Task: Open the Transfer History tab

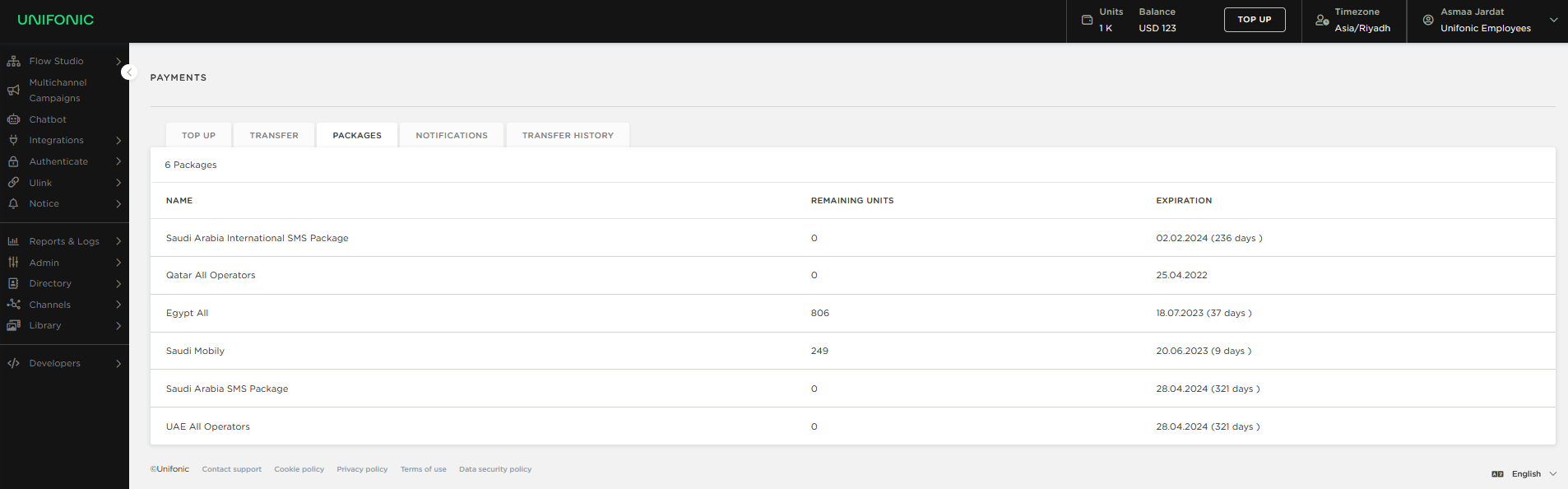Action: (x=568, y=135)
